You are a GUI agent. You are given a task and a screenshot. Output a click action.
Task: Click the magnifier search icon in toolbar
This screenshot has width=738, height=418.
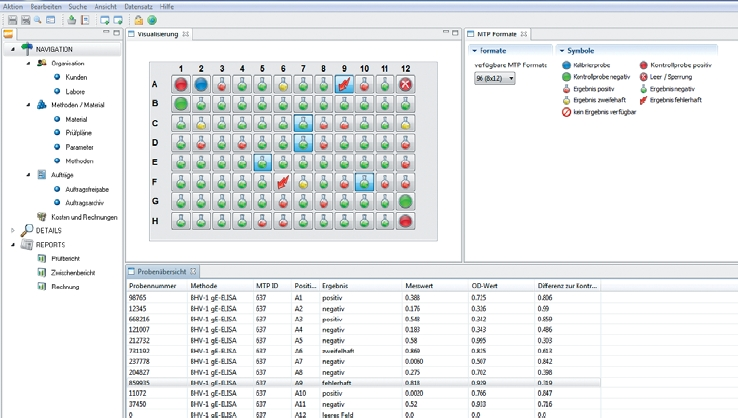(x=38, y=20)
